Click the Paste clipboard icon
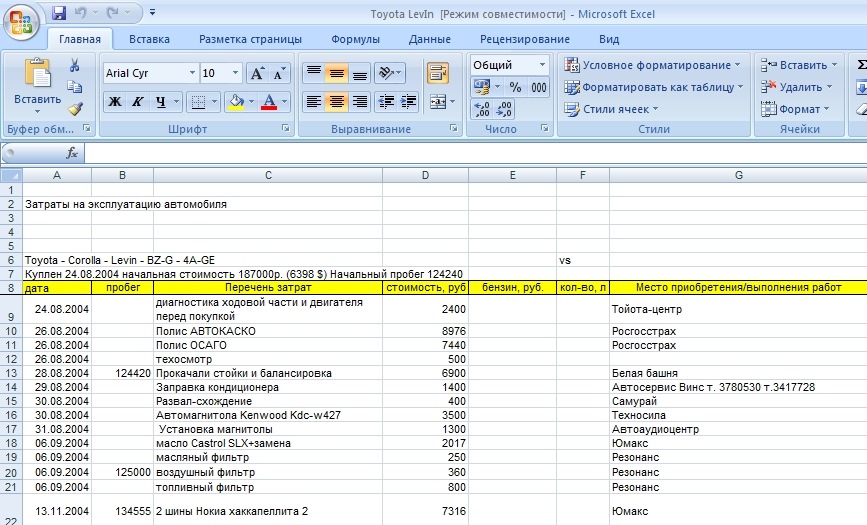Viewport: 867px width, 525px height. (x=38, y=73)
